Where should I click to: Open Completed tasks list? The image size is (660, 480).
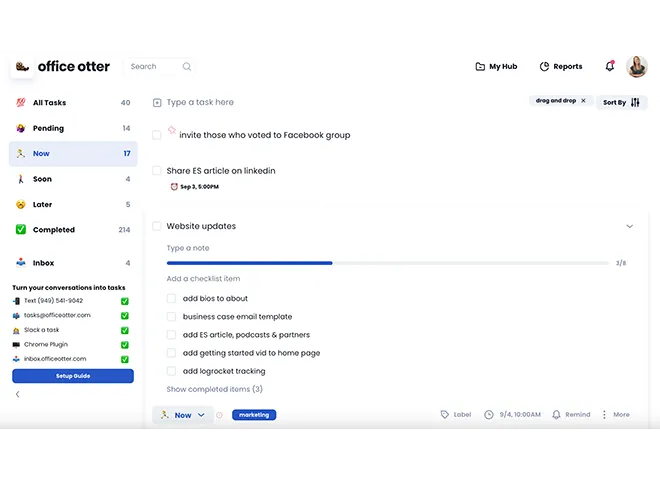pyautogui.click(x=53, y=230)
